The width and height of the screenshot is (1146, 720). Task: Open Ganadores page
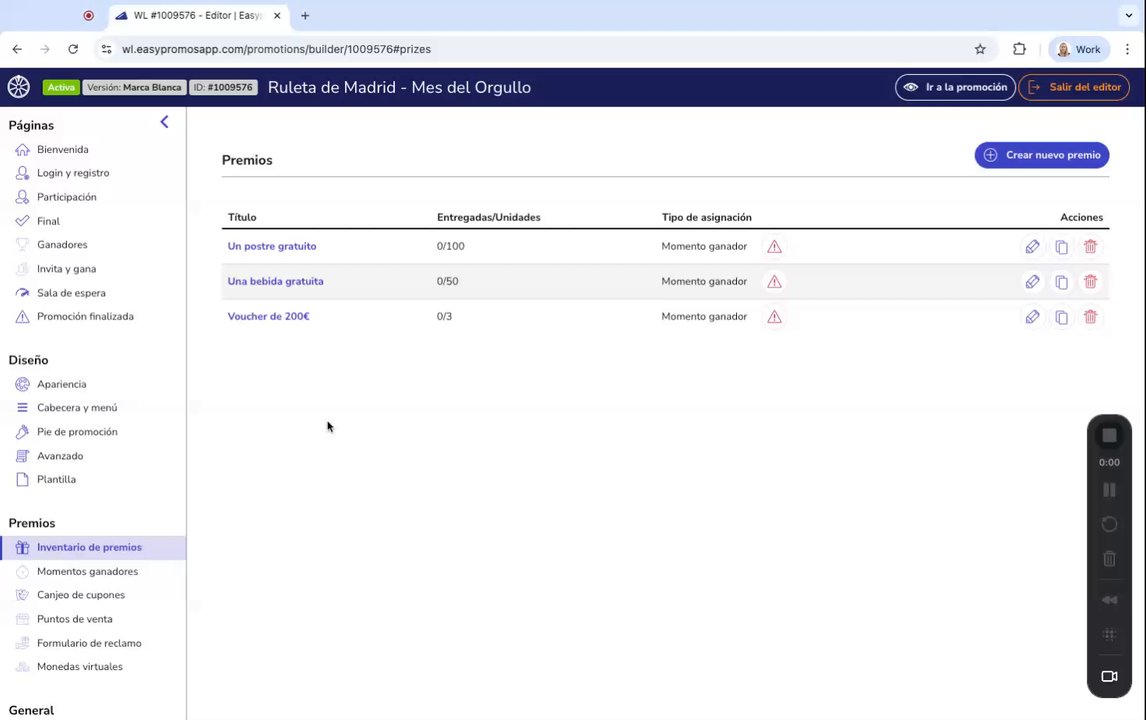coord(62,245)
